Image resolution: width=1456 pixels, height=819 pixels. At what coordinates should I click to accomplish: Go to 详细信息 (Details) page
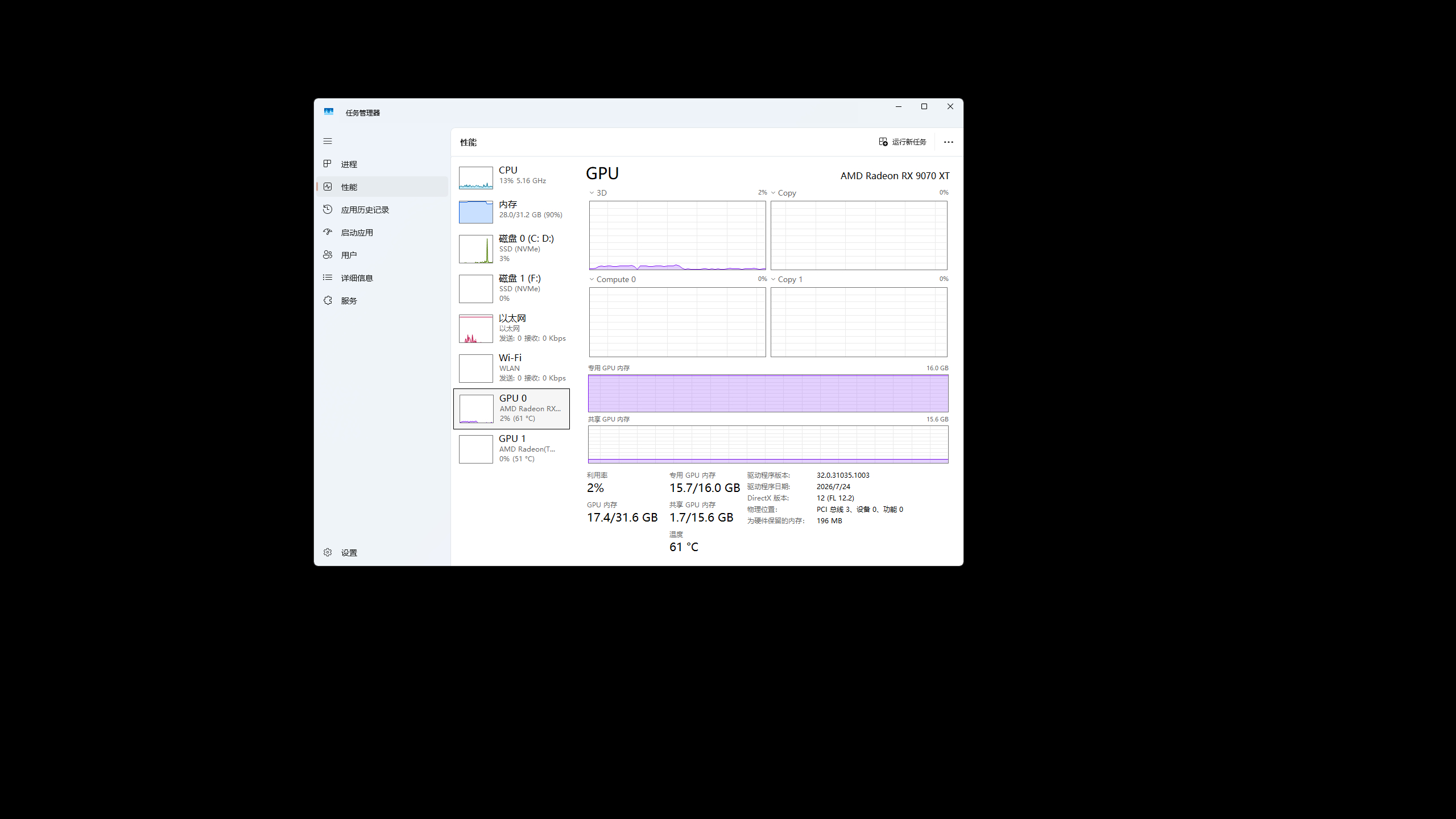(382, 278)
